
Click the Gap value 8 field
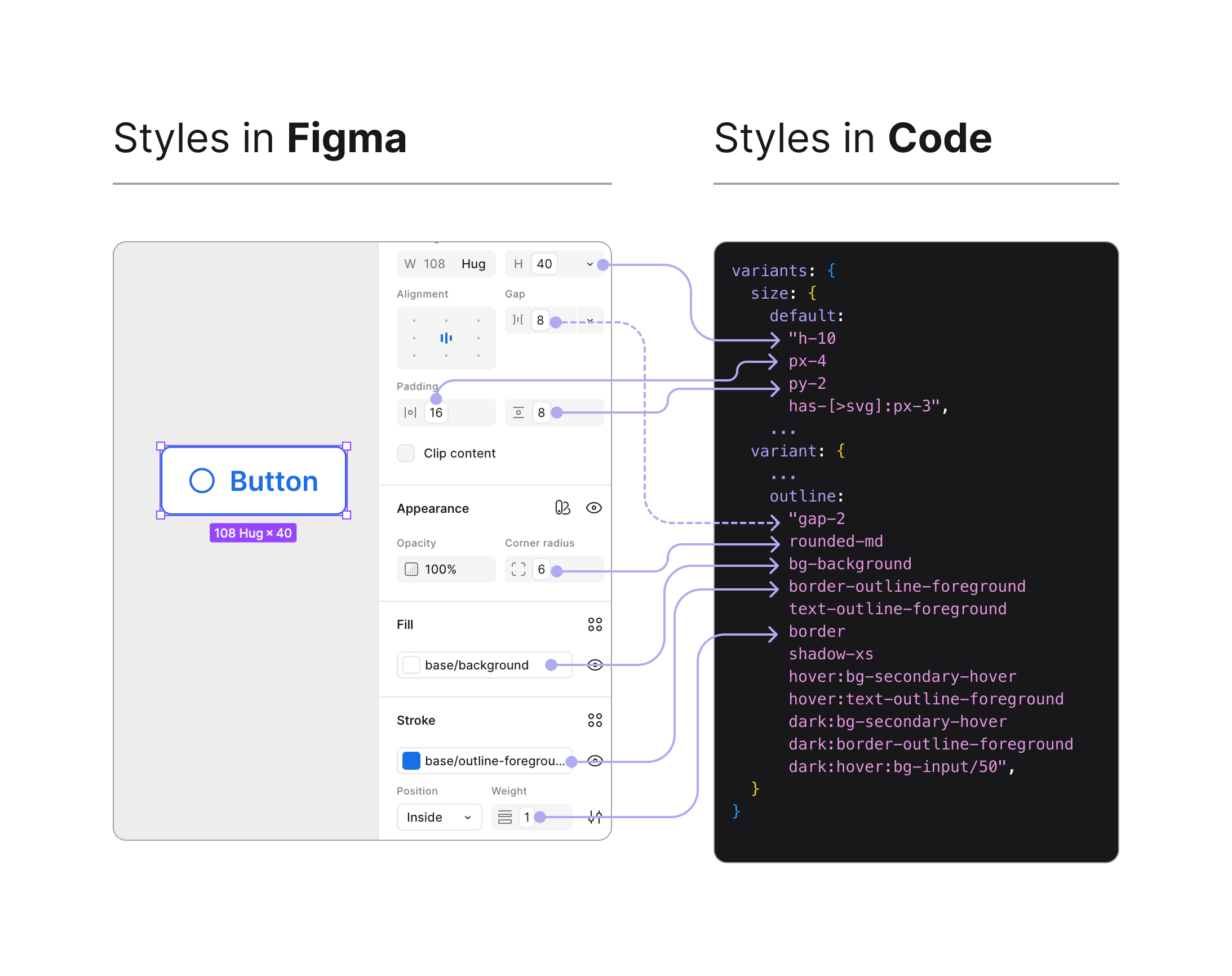click(540, 320)
